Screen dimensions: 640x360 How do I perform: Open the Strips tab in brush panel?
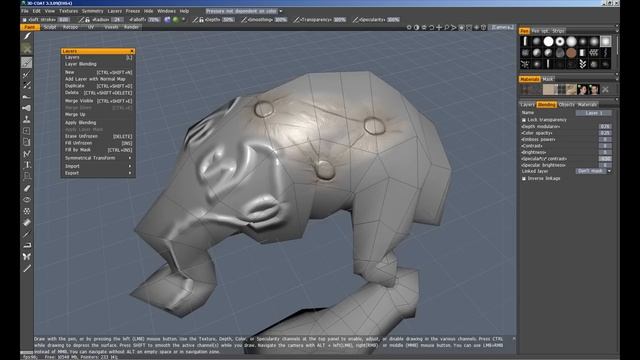tap(558, 31)
